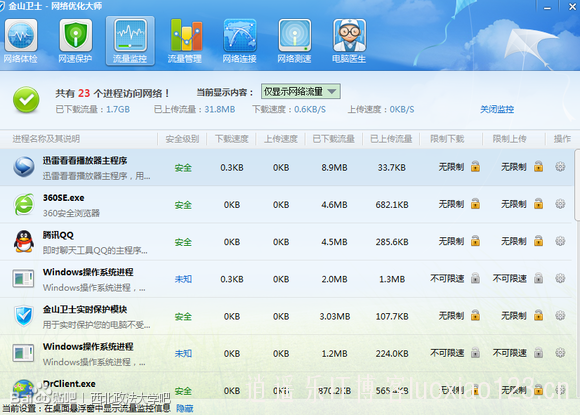
Task: Open 网络体检 network checkup tool
Action: click(20, 41)
